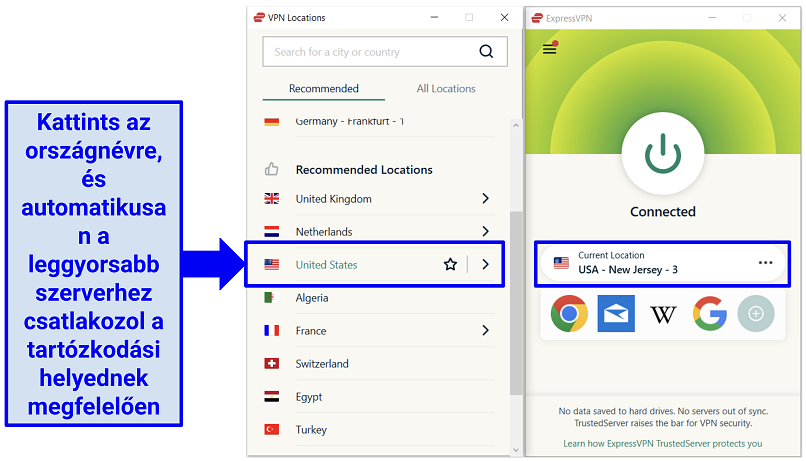This screenshot has width=806, height=461.
Task: Expand France server list
Action: coord(485,330)
